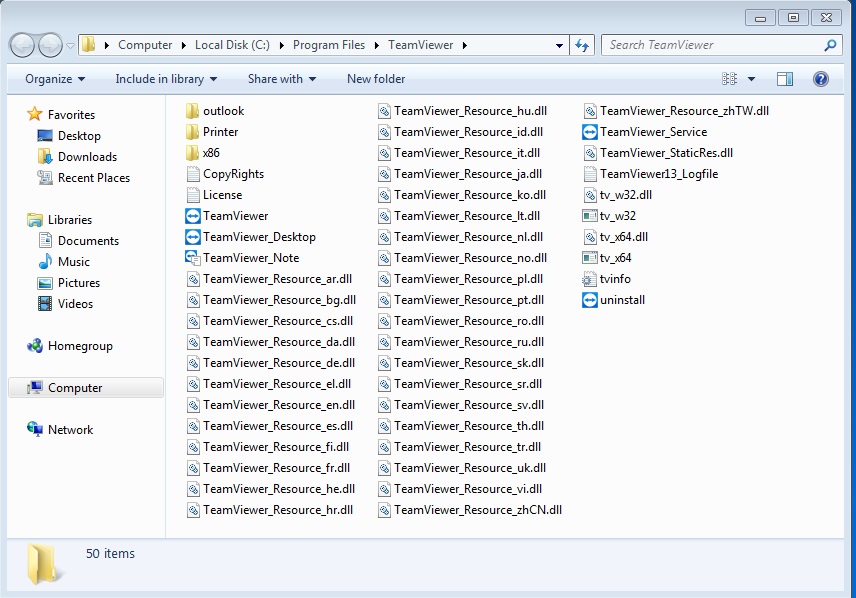
Task: Open the Include in library menu
Action: [x=166, y=79]
